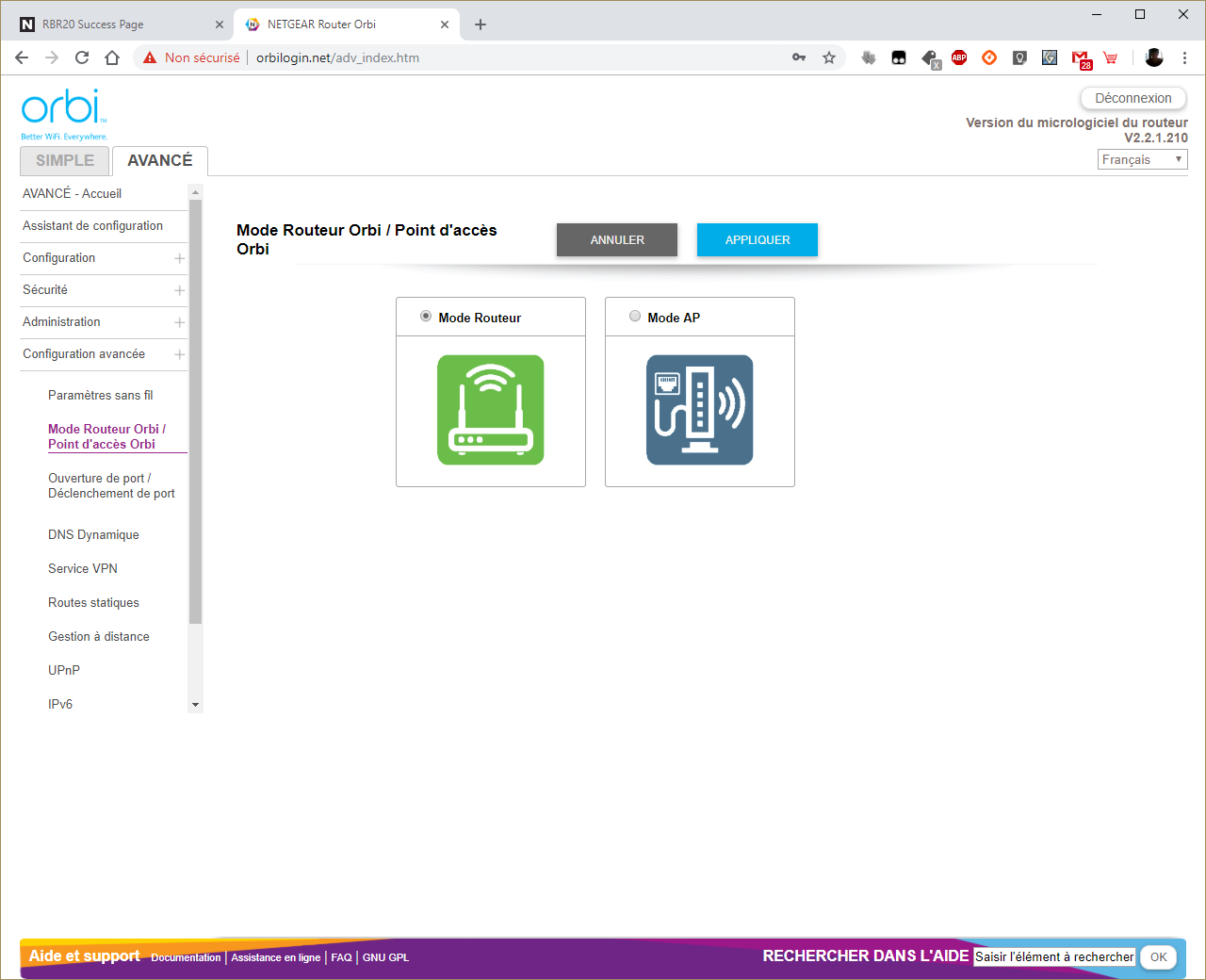The image size is (1206, 980).
Task: Click the not-secure warning triangle icon
Action: (x=150, y=57)
